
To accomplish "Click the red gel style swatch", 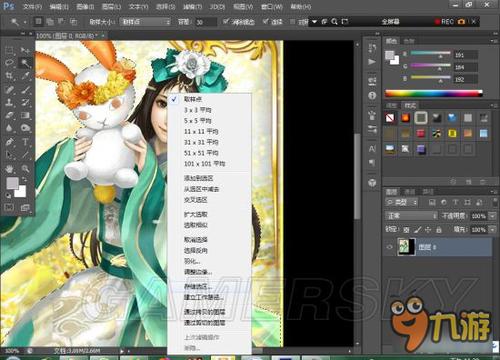I will click(421, 134).
